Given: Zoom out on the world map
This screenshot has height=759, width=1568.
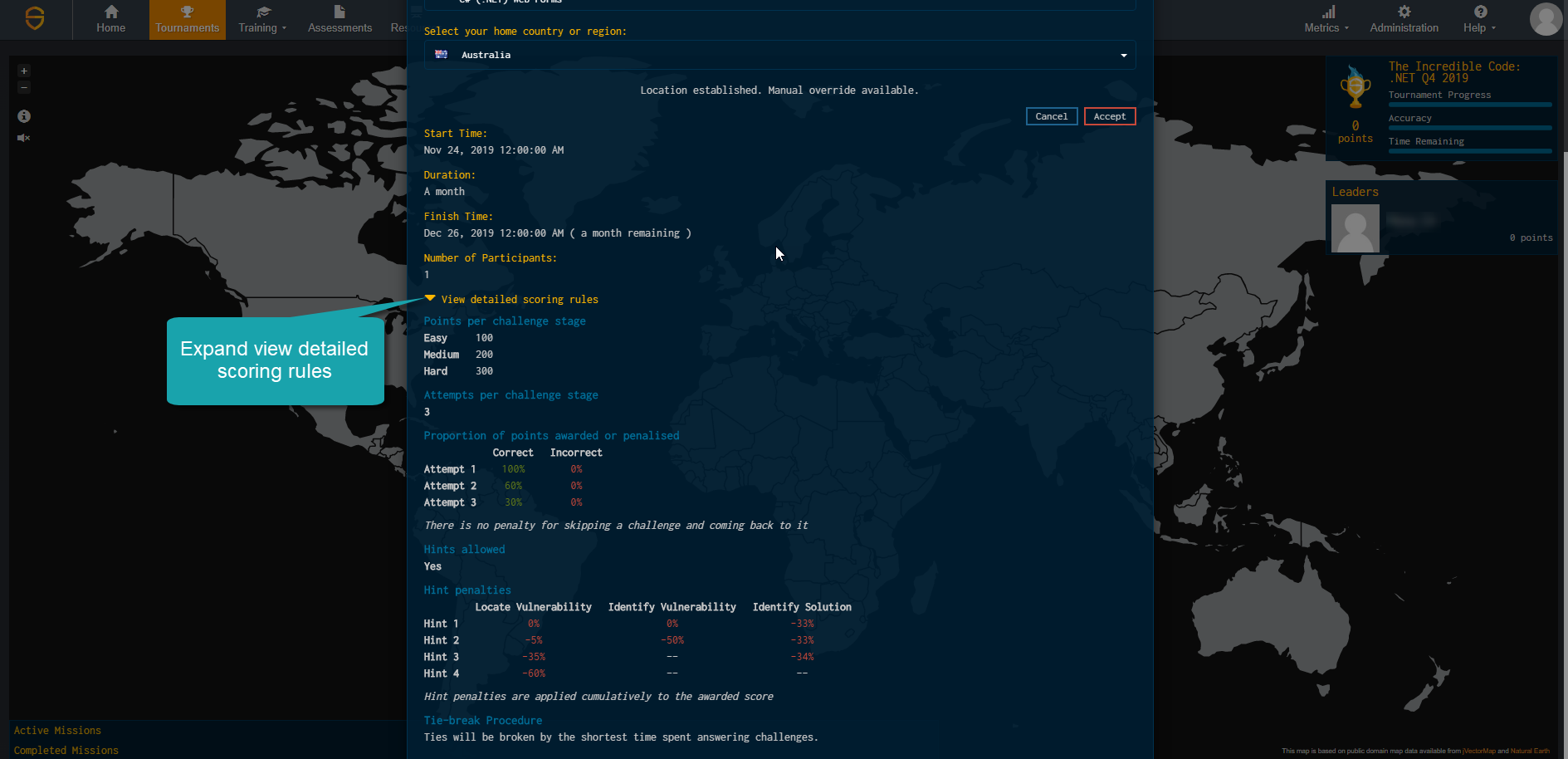Looking at the screenshot, I should click(x=24, y=88).
